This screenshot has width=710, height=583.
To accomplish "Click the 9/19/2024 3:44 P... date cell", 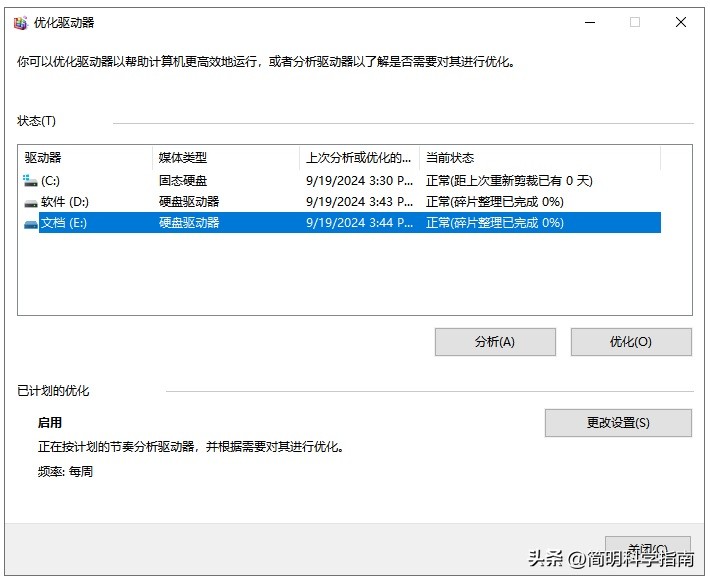I will pos(360,223).
